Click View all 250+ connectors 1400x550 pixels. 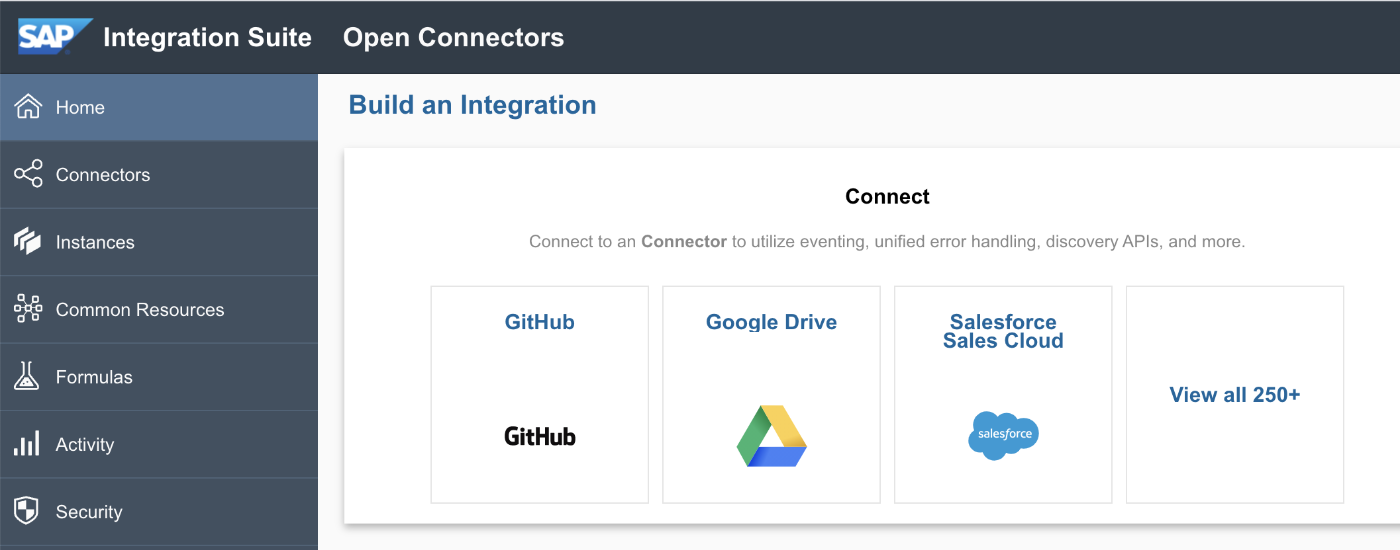[1235, 394]
